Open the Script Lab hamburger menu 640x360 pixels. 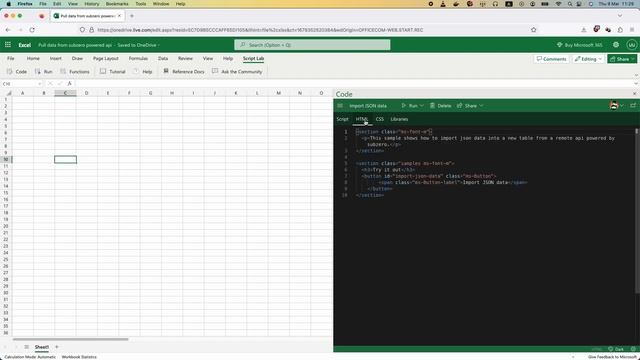coord(340,106)
